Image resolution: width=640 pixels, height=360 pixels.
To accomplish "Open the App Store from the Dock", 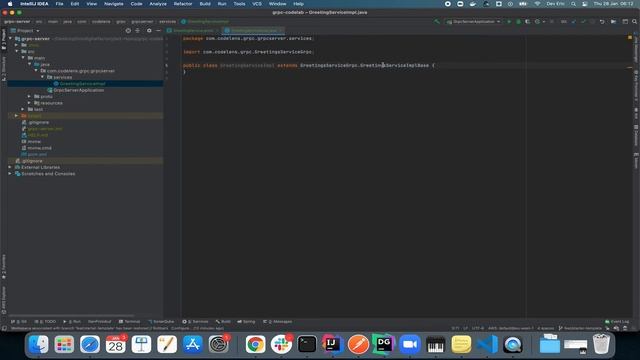I will point(193,344).
